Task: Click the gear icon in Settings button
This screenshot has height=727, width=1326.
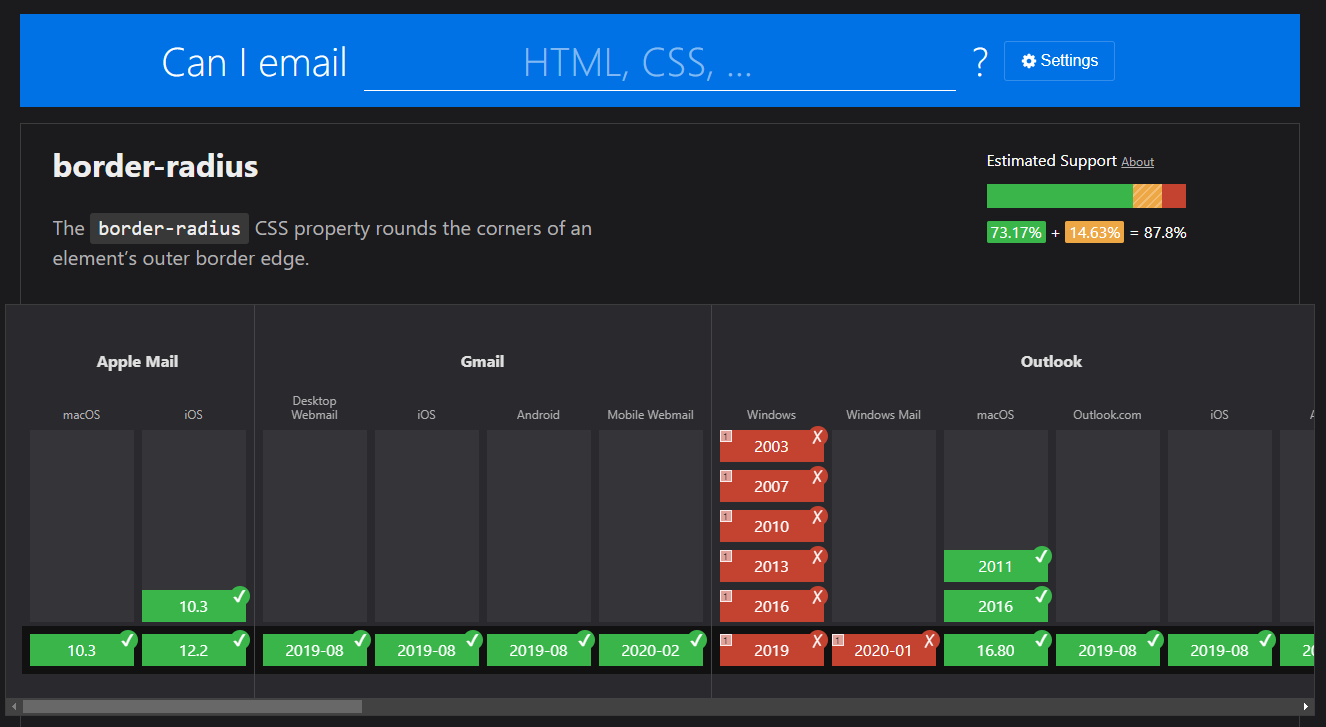Action: pos(1028,61)
